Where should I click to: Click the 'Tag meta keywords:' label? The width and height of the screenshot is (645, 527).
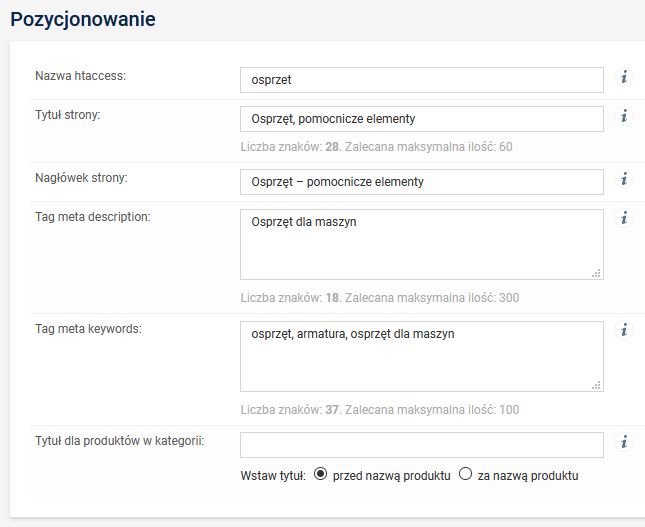pyautogui.click(x=88, y=329)
